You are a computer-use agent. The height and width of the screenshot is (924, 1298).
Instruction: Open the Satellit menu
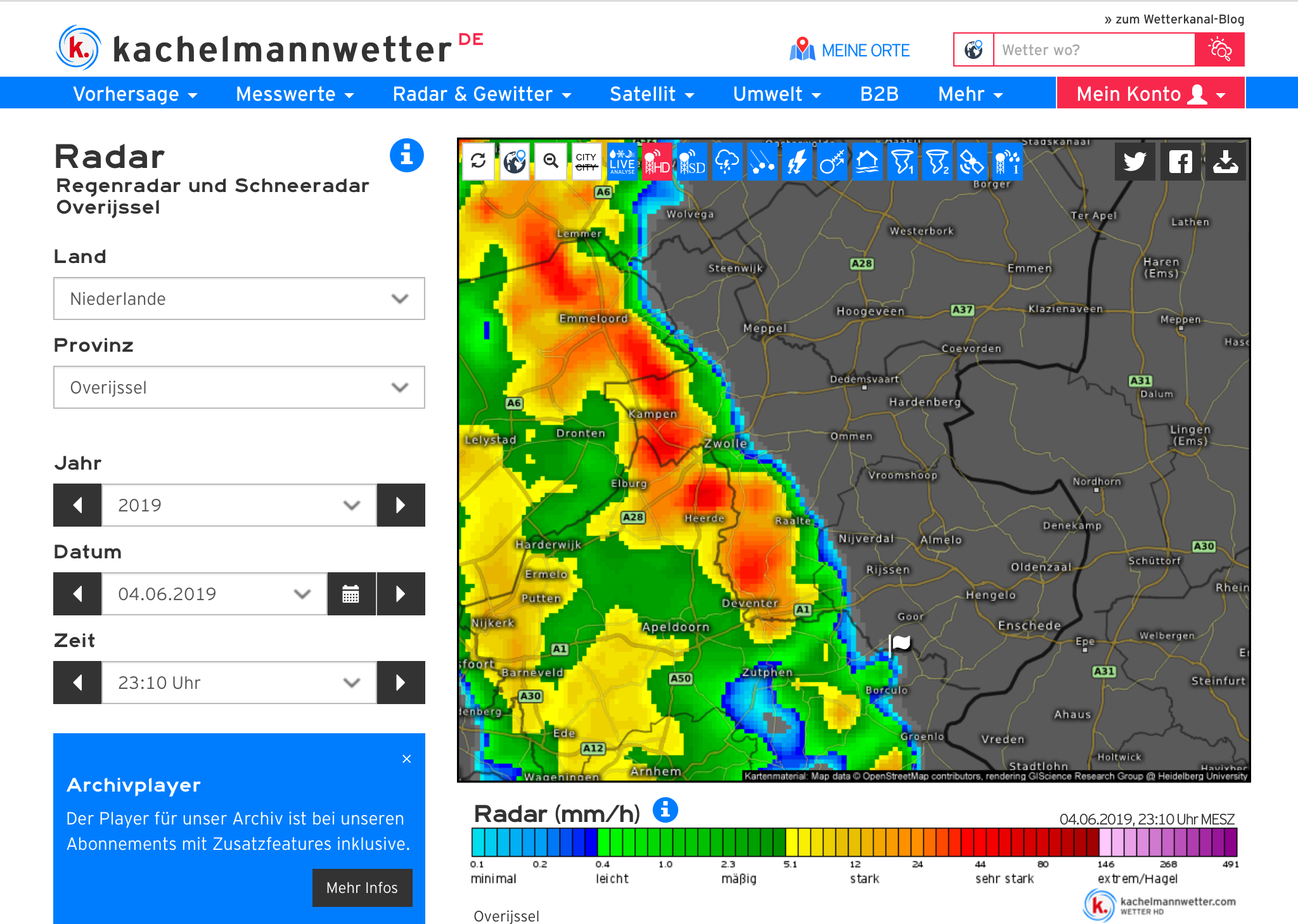click(652, 94)
